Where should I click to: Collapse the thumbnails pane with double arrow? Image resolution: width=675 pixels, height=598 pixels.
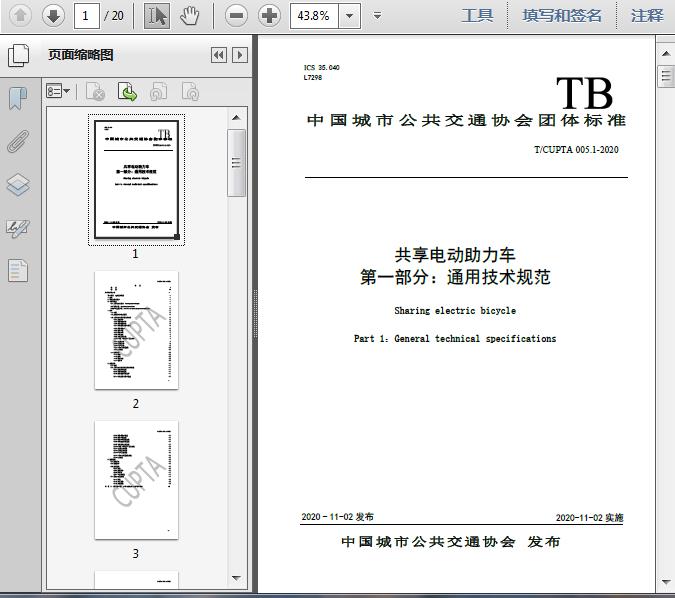(219, 55)
